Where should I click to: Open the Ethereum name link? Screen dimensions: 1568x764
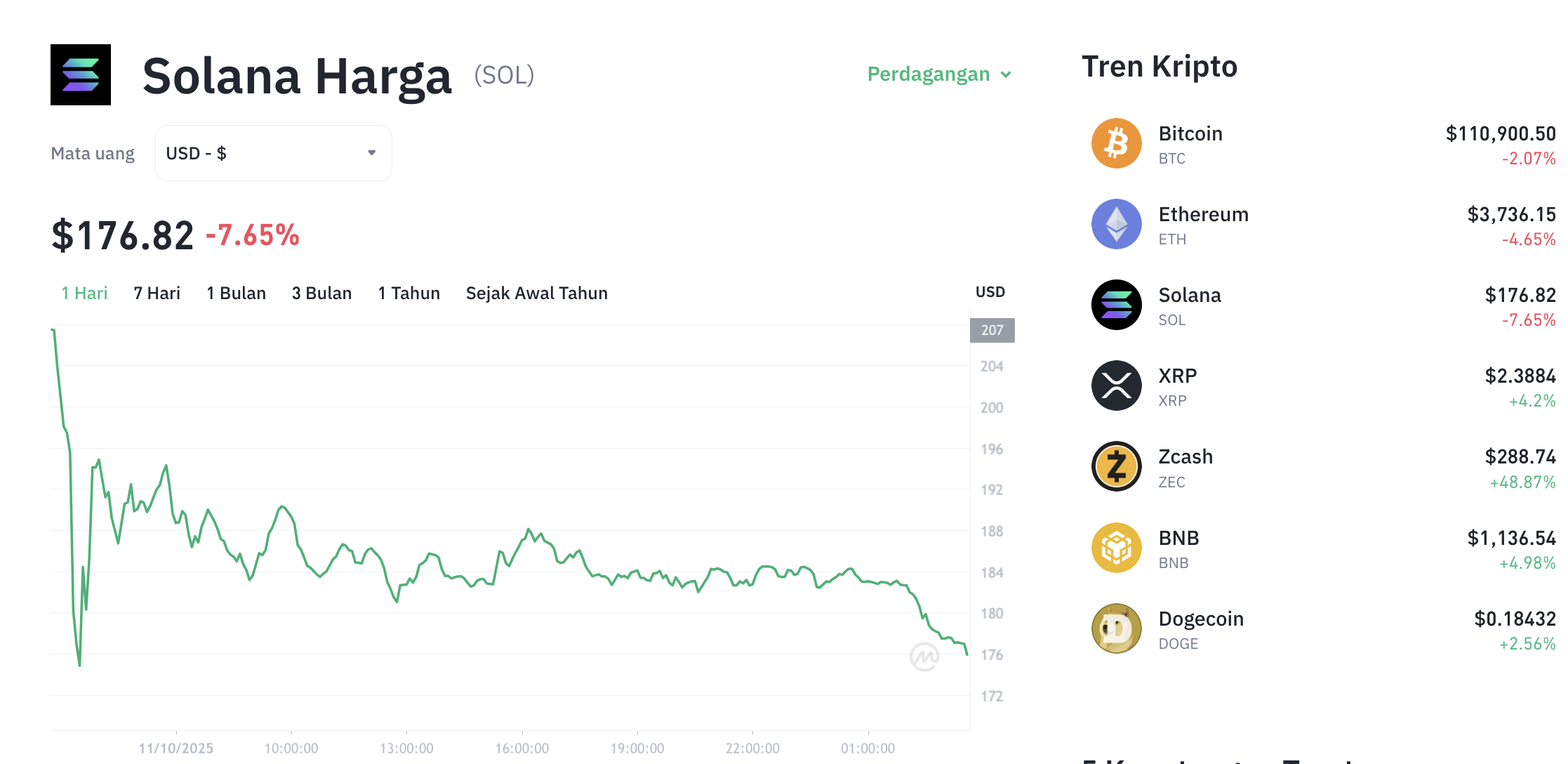click(1203, 215)
